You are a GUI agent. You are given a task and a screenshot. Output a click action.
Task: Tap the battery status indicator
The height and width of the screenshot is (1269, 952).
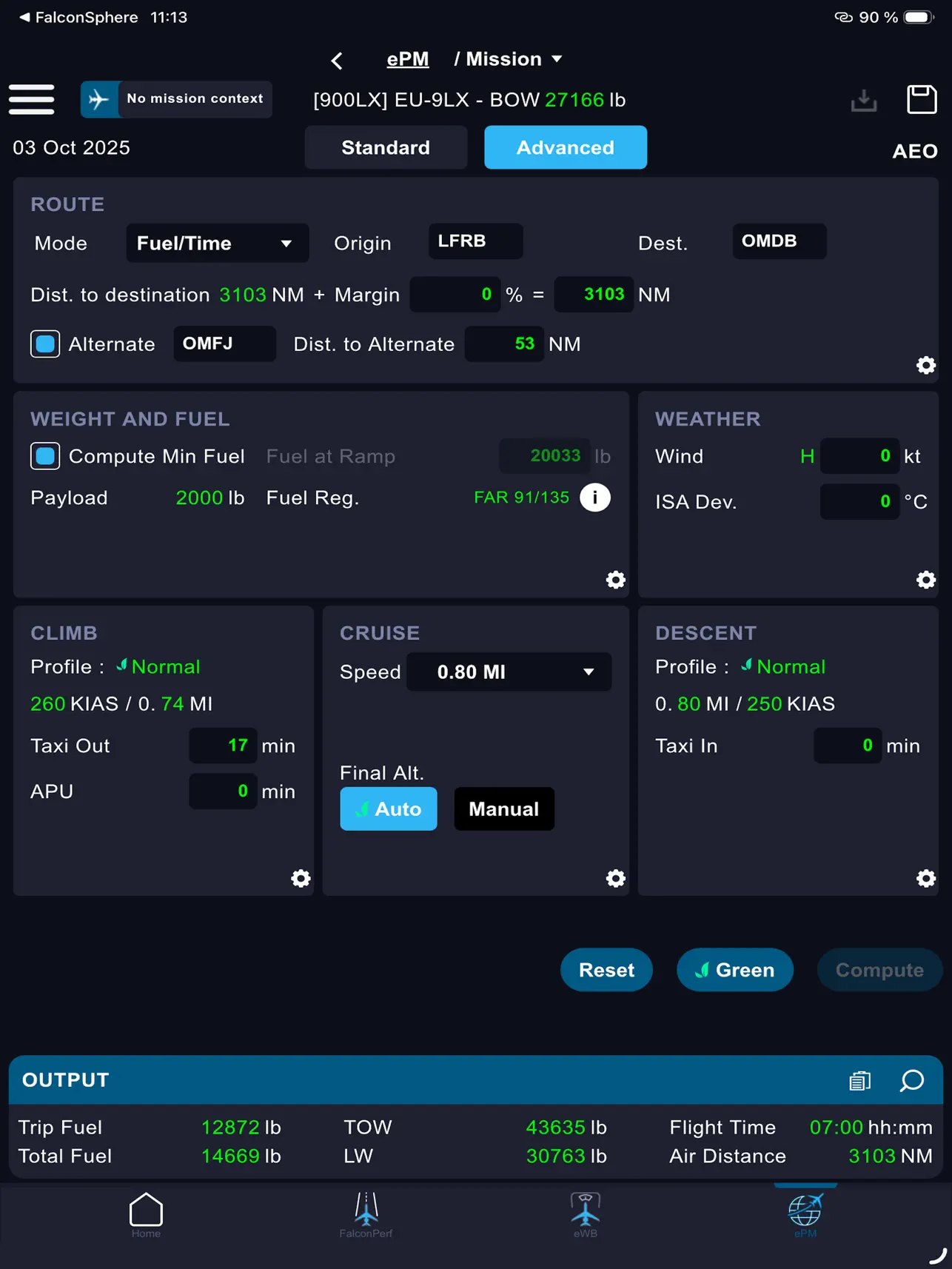click(x=919, y=17)
